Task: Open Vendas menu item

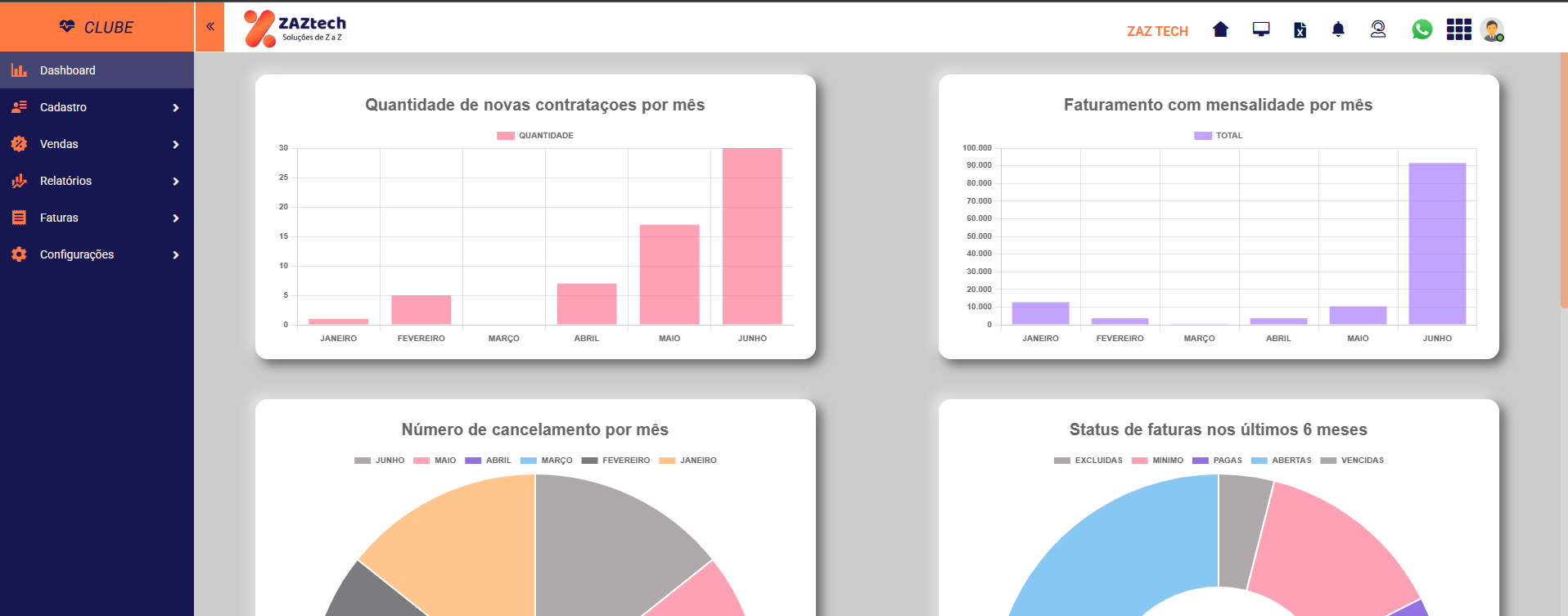Action: pyautogui.click(x=97, y=144)
